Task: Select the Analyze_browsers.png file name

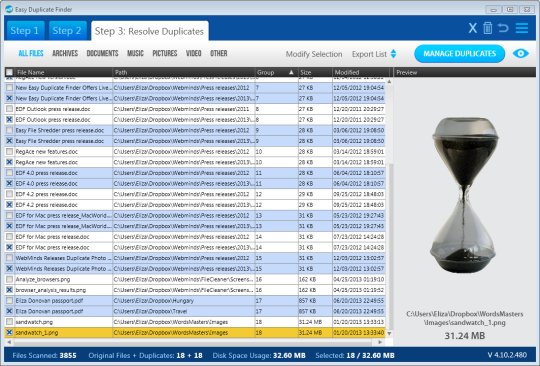Action: pos(43,279)
